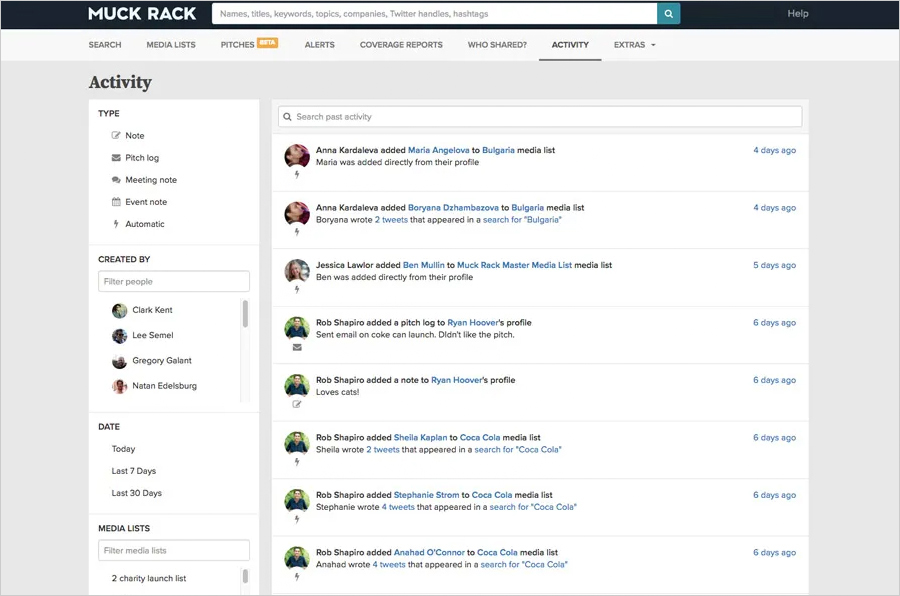
Task: Click lightning icon under Ben Mullin entry
Action: (297, 289)
